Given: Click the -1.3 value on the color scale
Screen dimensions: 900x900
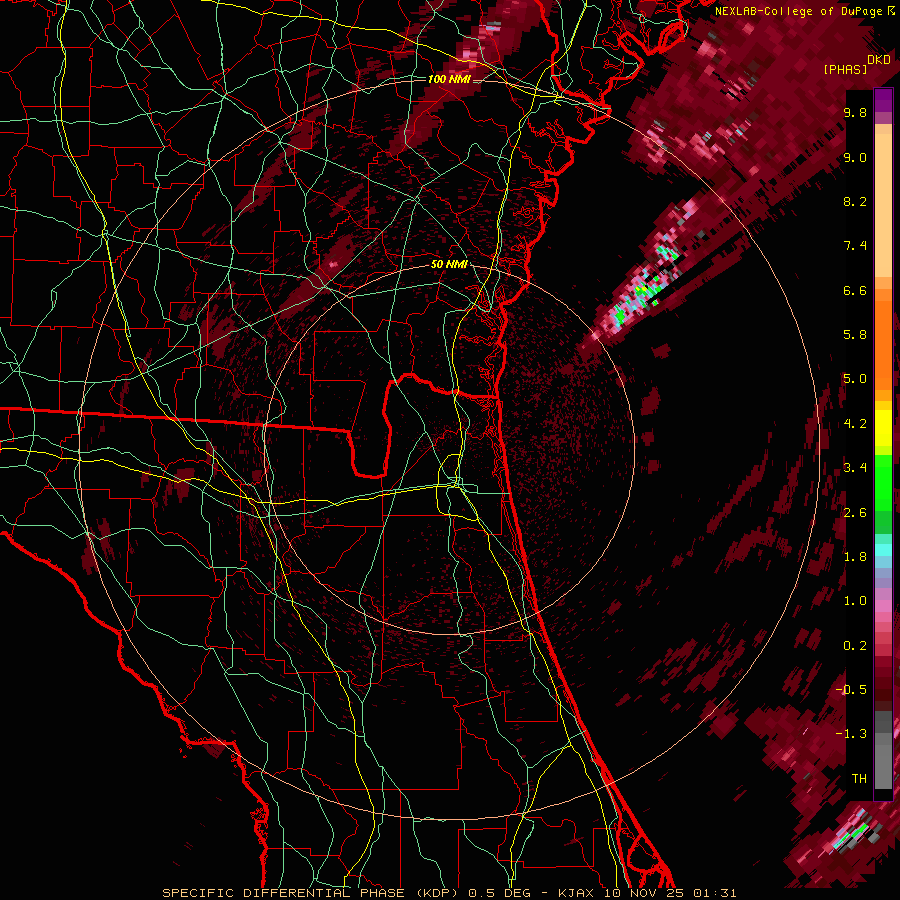Looking at the screenshot, I should [x=851, y=734].
